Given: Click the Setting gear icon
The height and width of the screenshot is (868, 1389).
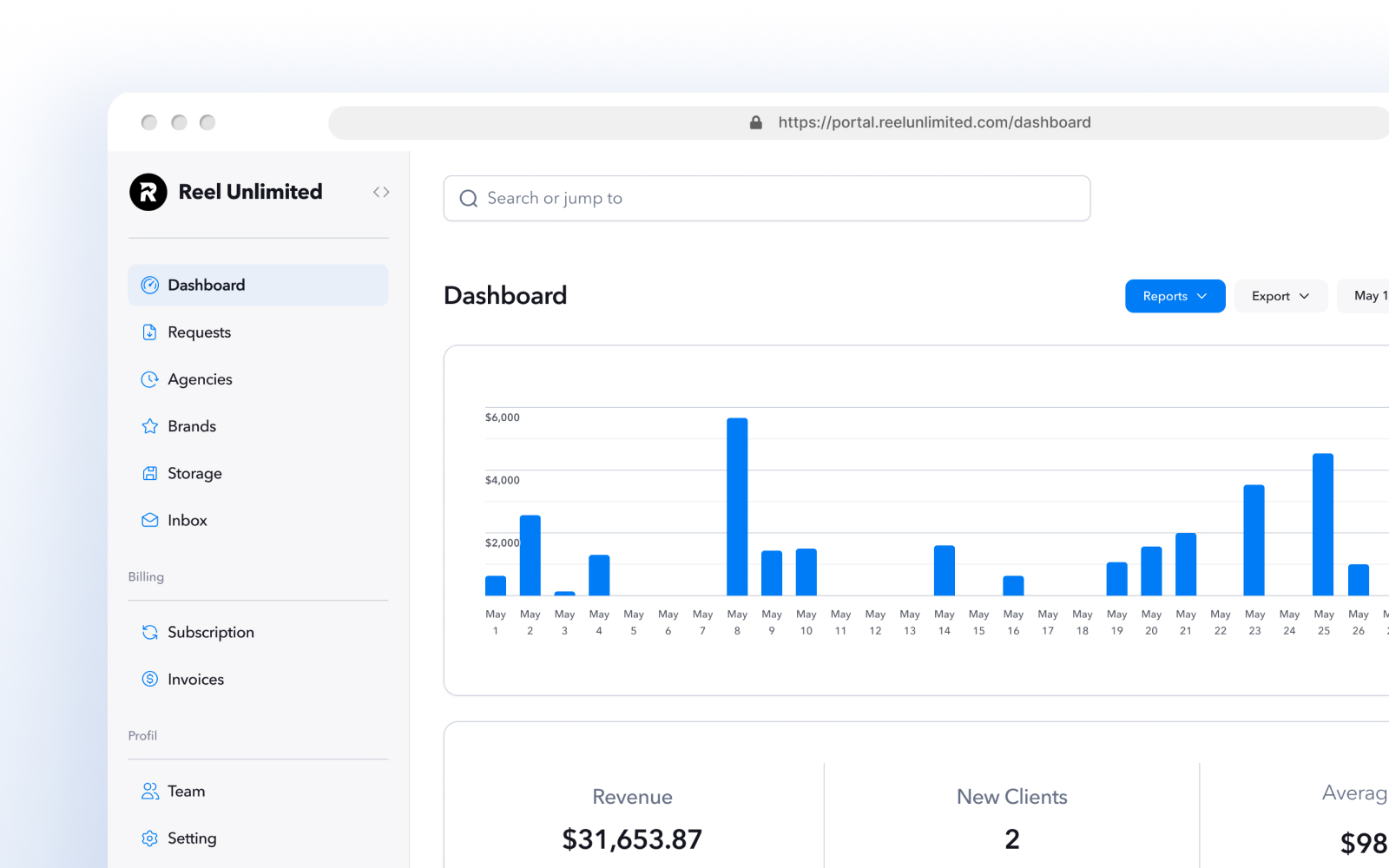Looking at the screenshot, I should (150, 838).
